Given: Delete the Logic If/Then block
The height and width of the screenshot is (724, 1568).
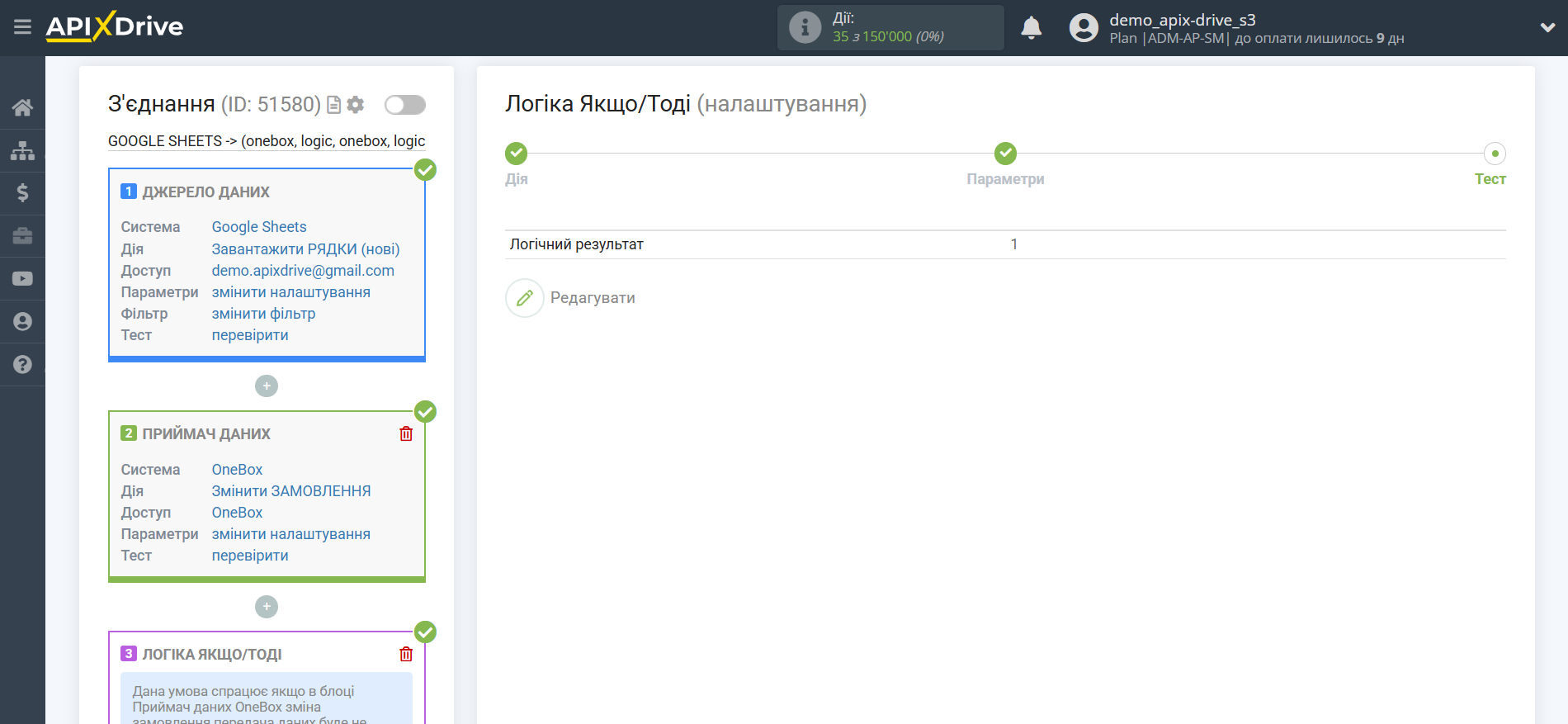Looking at the screenshot, I should pyautogui.click(x=406, y=654).
